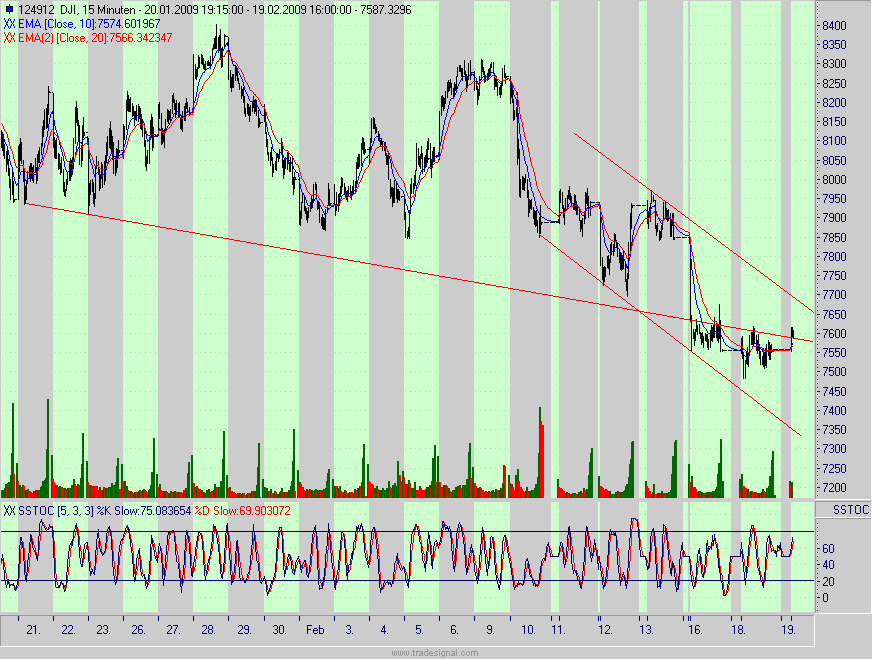Click the blue instrument icon beside 124912

tap(8, 7)
